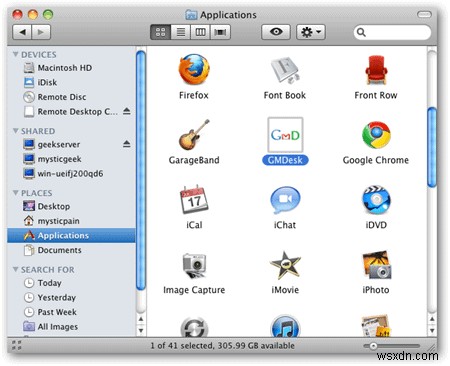Open iDisk in the sidebar

point(71,82)
